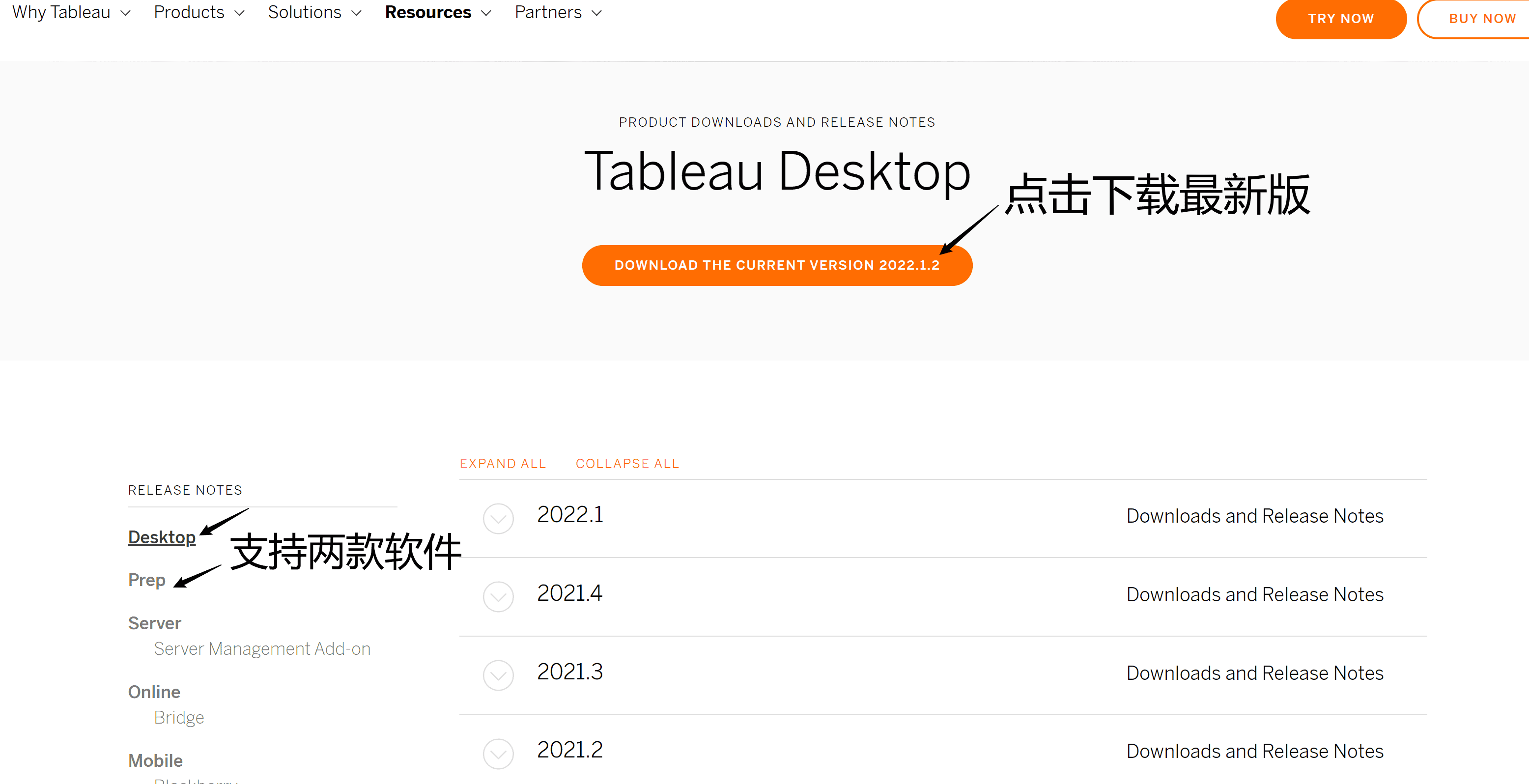Image resolution: width=1529 pixels, height=784 pixels.
Task: Open the Why Tableau dropdown menu
Action: 71,12
